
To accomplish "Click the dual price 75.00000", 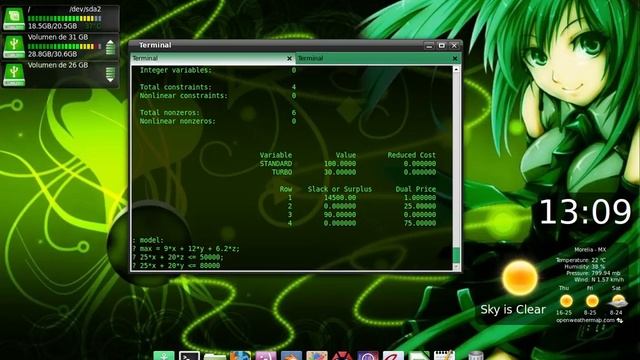I will click(x=420, y=223).
